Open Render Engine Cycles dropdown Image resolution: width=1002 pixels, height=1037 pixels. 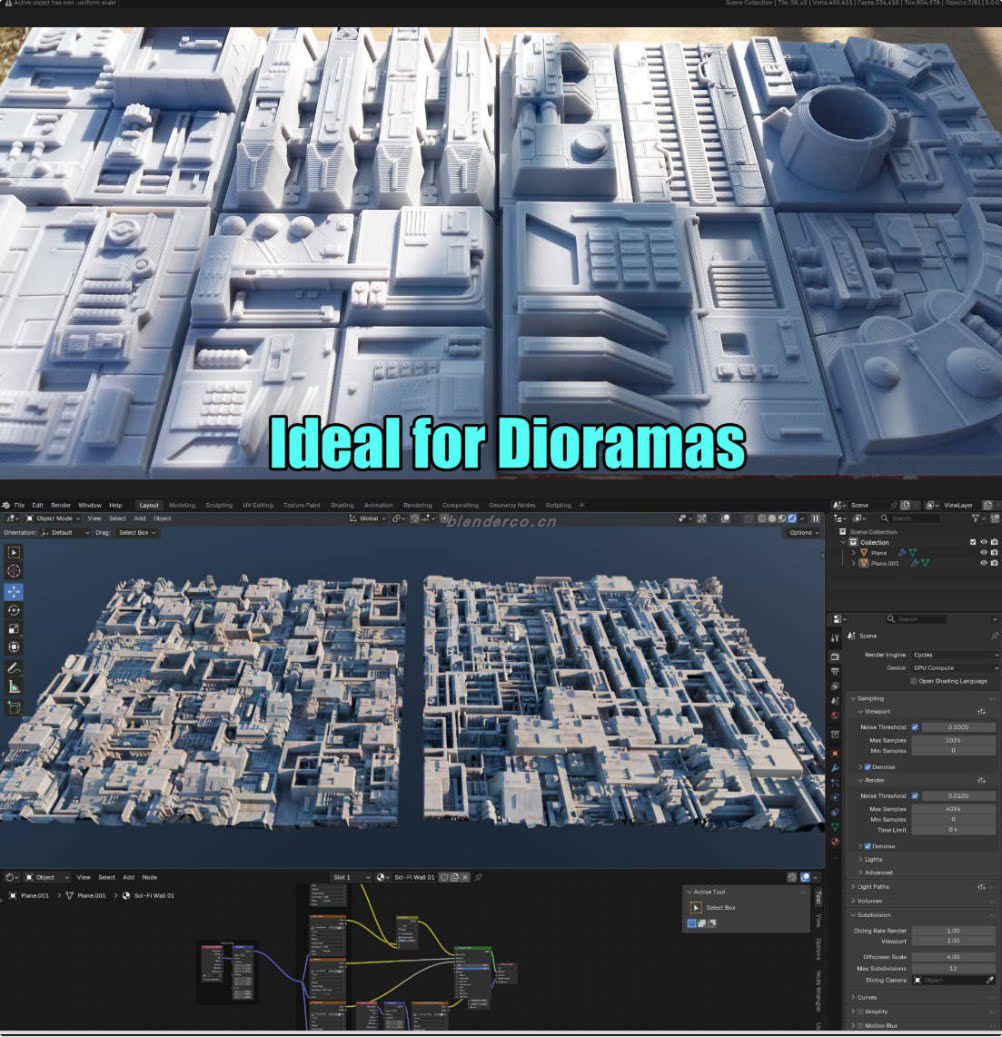coord(955,655)
